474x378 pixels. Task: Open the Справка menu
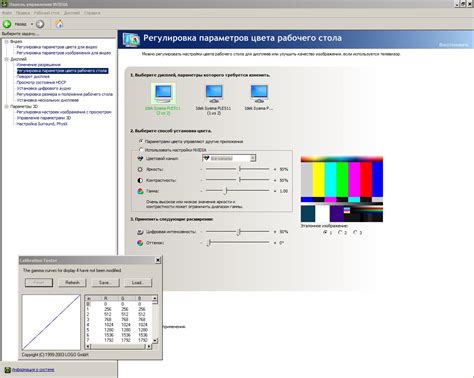[x=92, y=13]
